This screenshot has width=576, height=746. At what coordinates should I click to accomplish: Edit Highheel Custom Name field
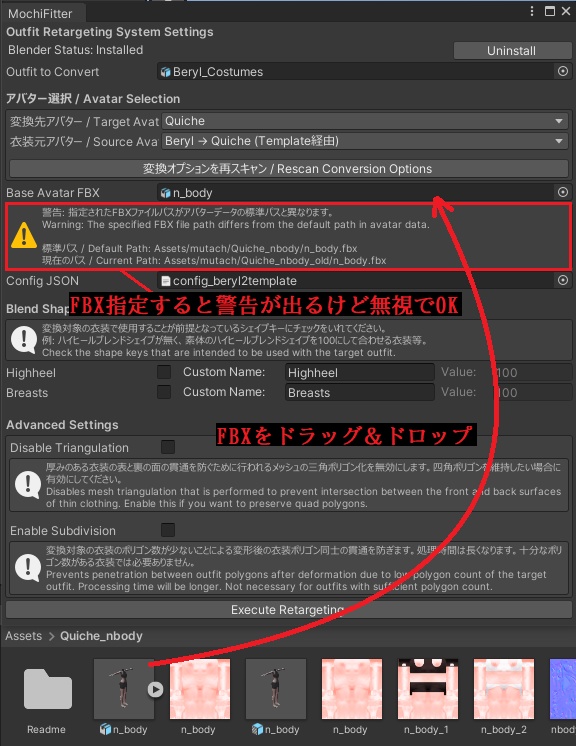[x=360, y=373]
